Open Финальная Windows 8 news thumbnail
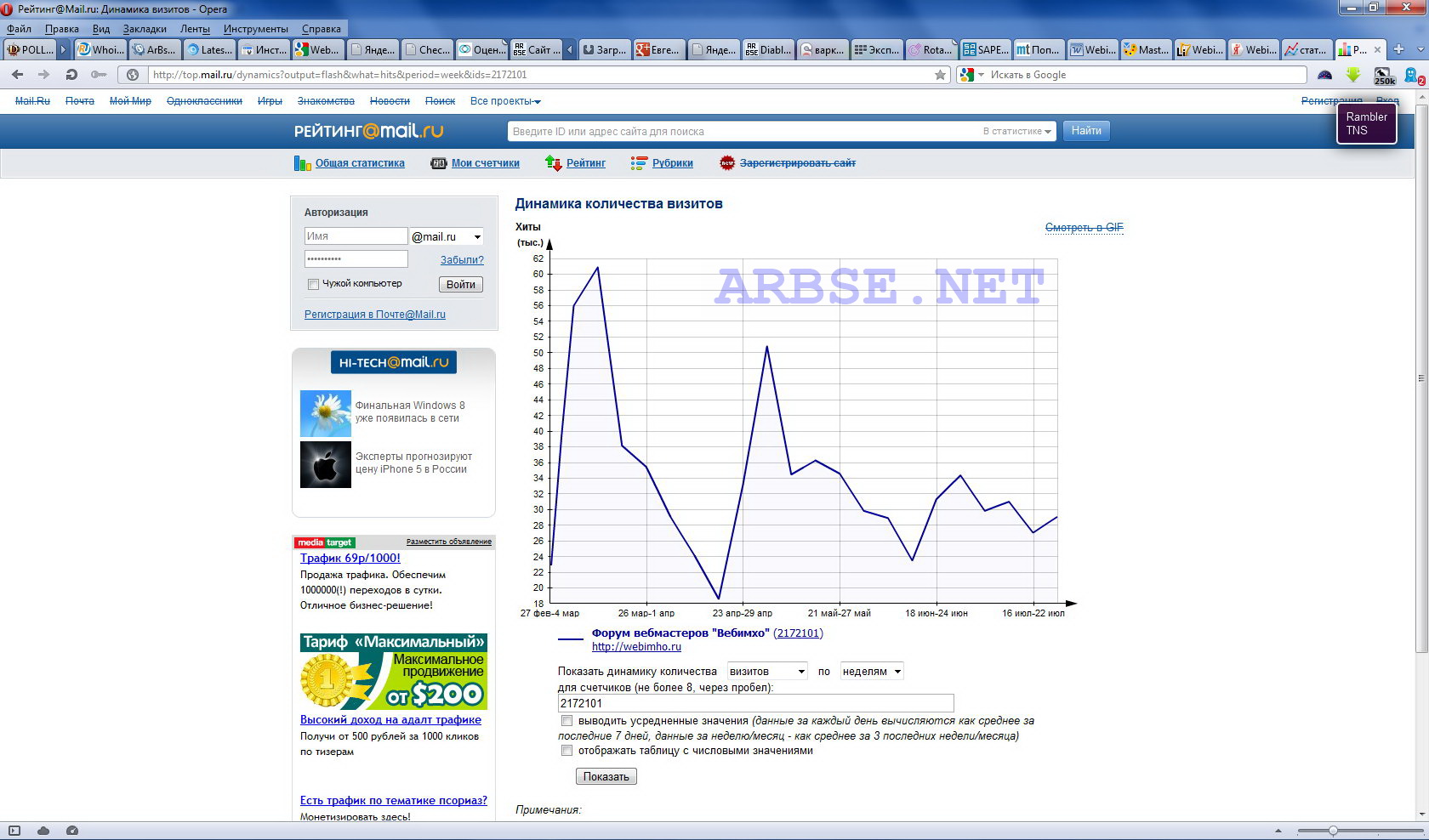This screenshot has height=840, width=1429. coord(325,413)
